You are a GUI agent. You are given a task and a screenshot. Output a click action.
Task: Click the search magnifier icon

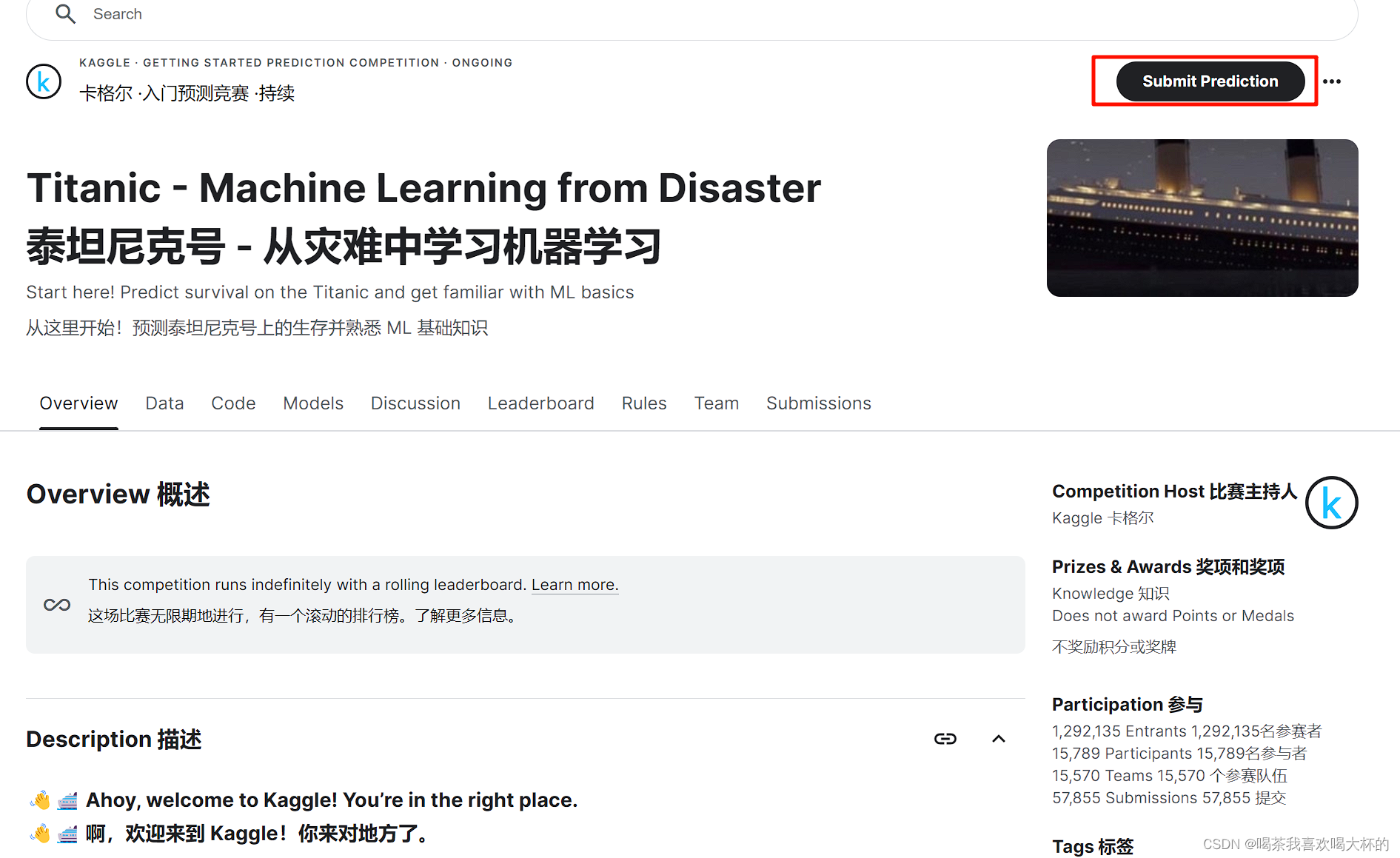pos(65,14)
